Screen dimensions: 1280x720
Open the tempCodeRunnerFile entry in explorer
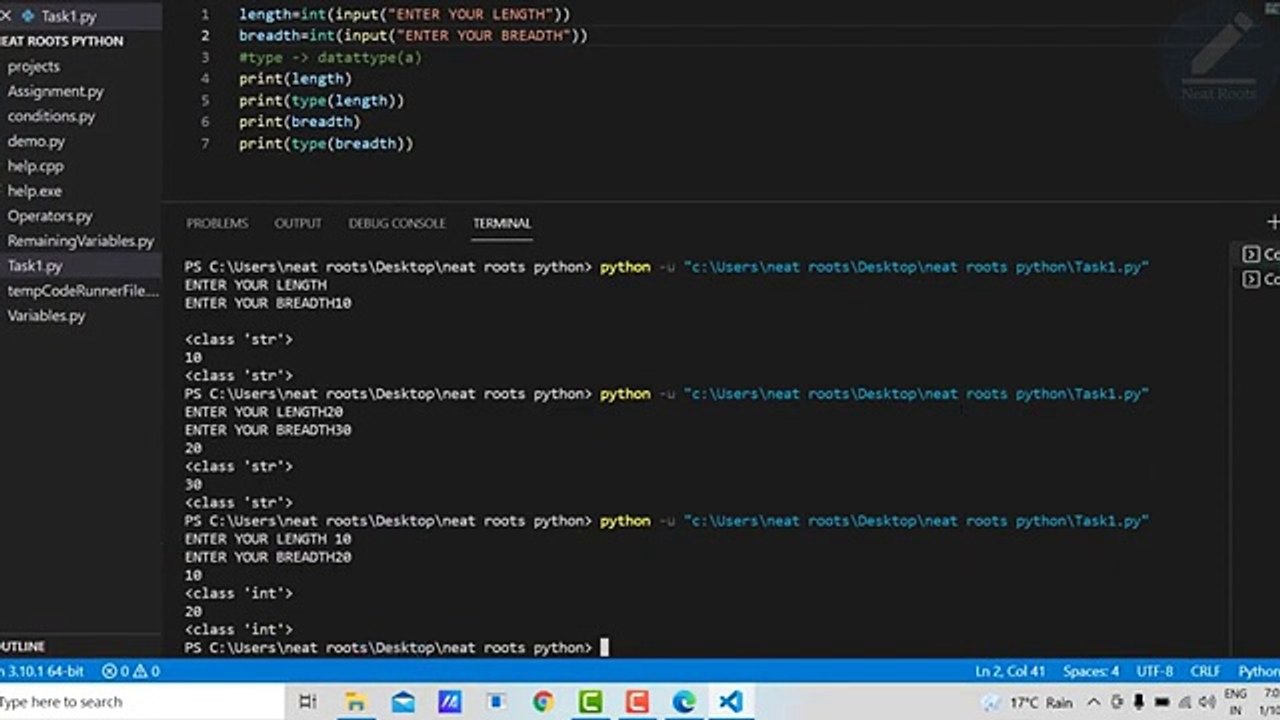83,291
